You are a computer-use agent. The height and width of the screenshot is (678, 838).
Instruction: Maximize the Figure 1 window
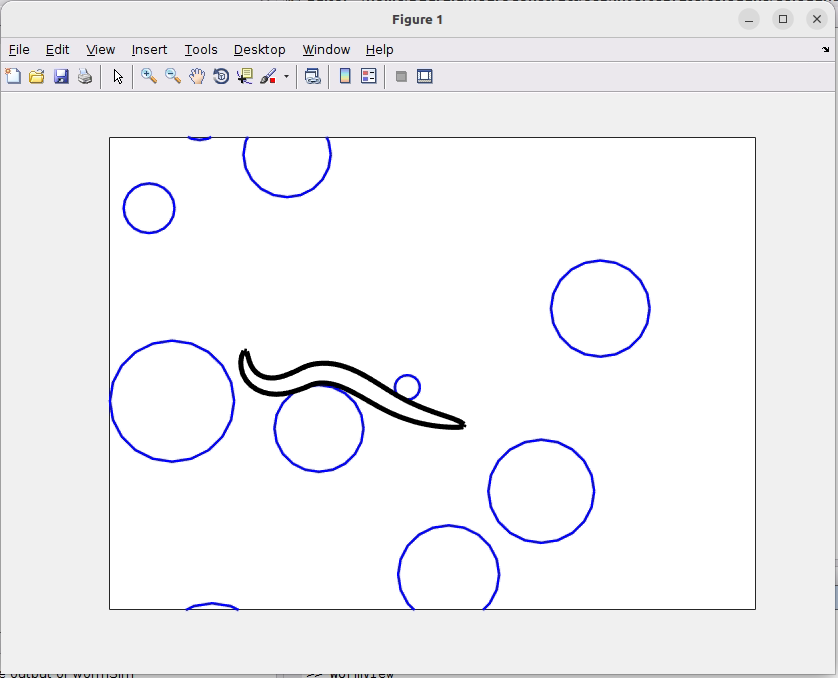tap(783, 20)
